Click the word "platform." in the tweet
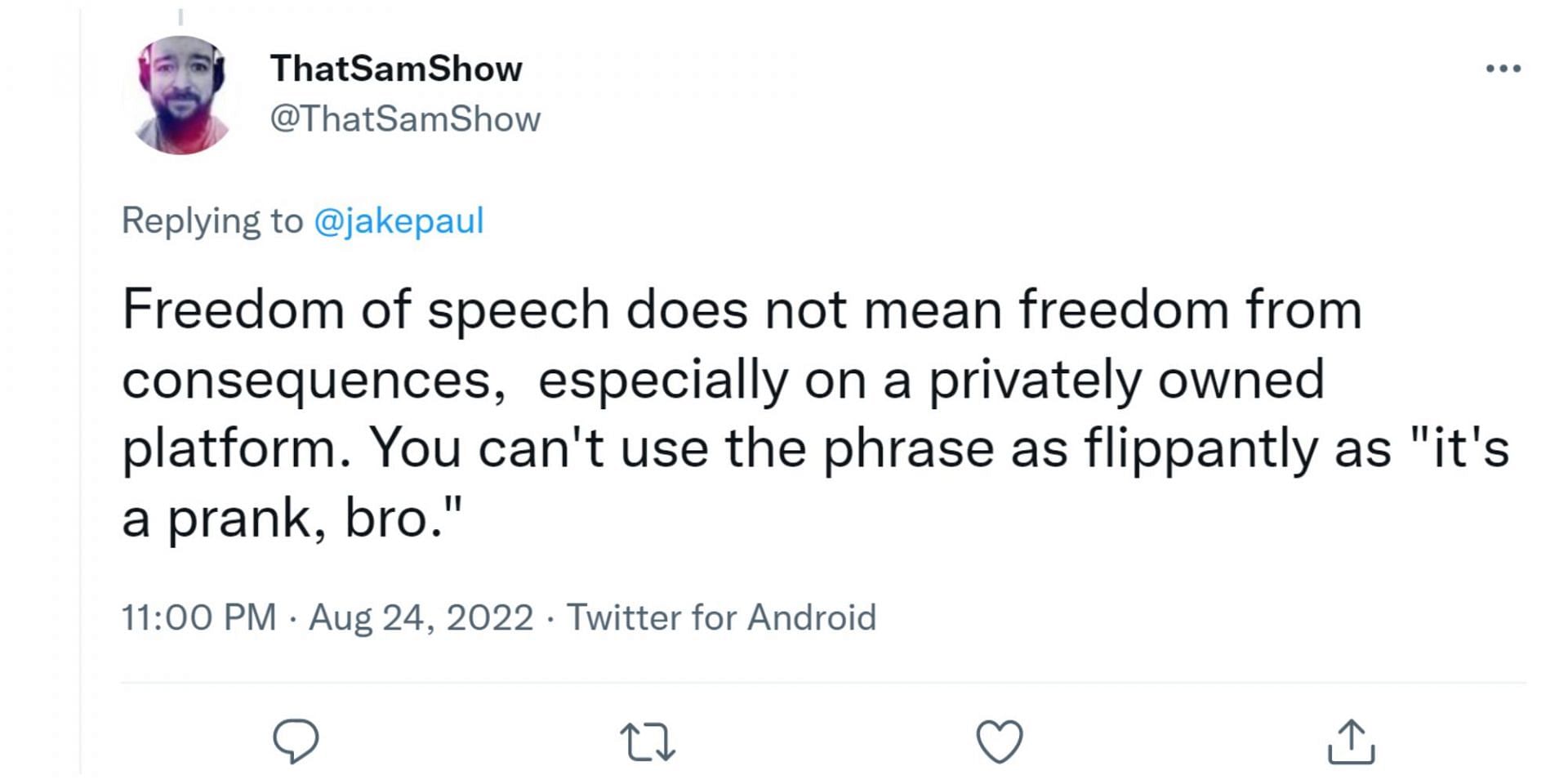 [238, 449]
